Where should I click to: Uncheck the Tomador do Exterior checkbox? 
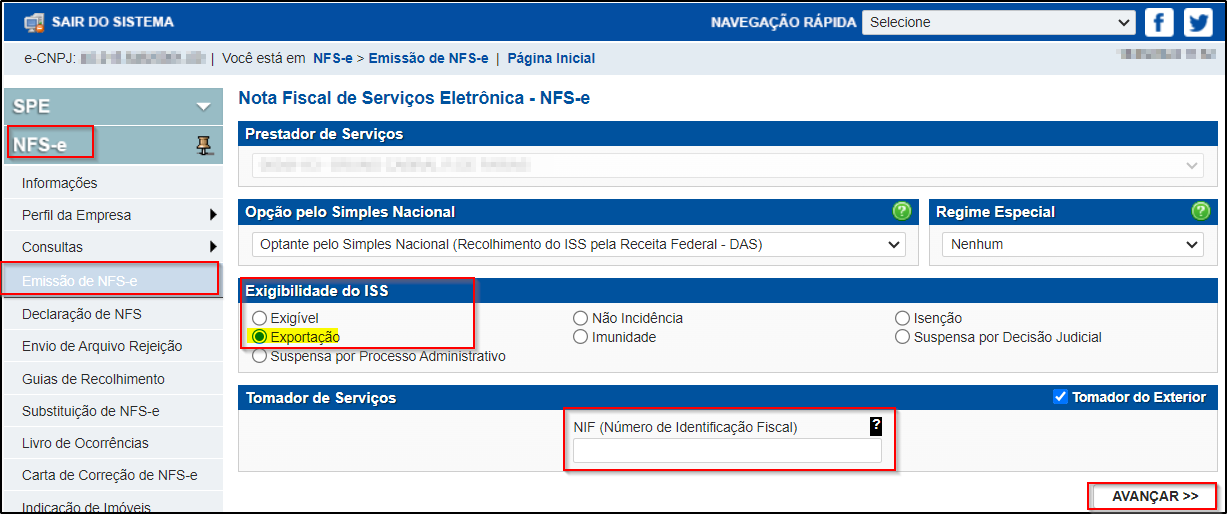coord(1061,397)
